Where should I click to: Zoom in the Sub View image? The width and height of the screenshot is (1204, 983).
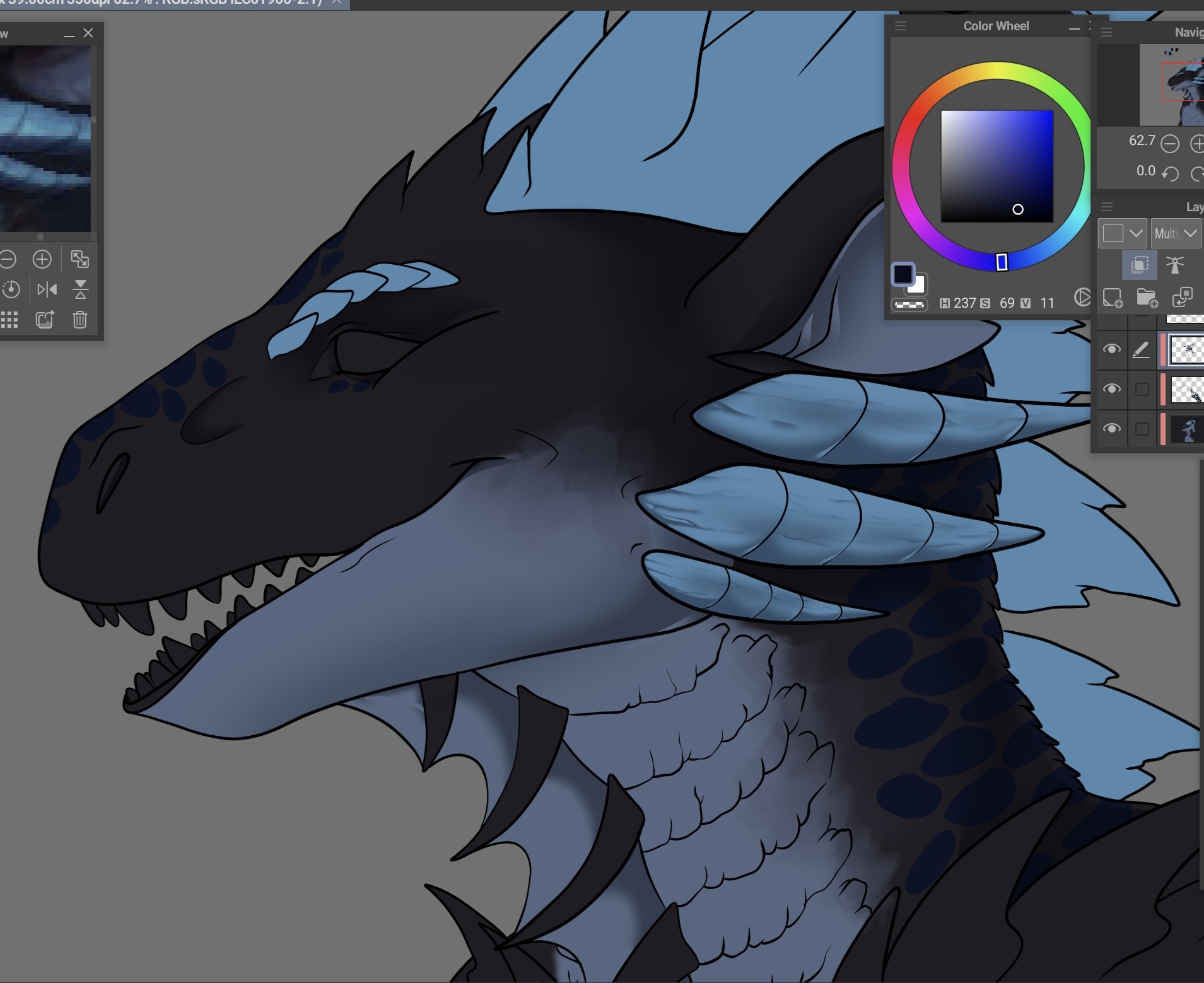point(42,259)
